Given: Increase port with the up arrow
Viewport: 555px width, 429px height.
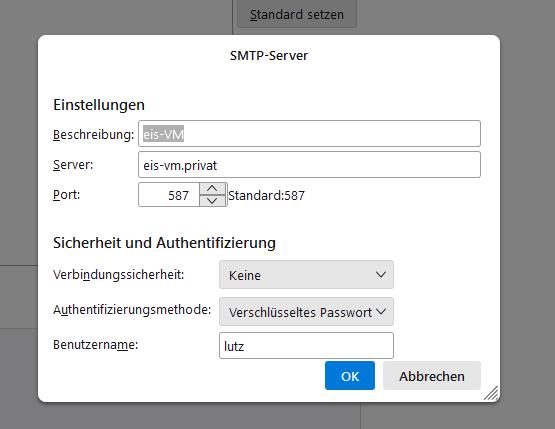Looking at the screenshot, I should coord(212,189).
